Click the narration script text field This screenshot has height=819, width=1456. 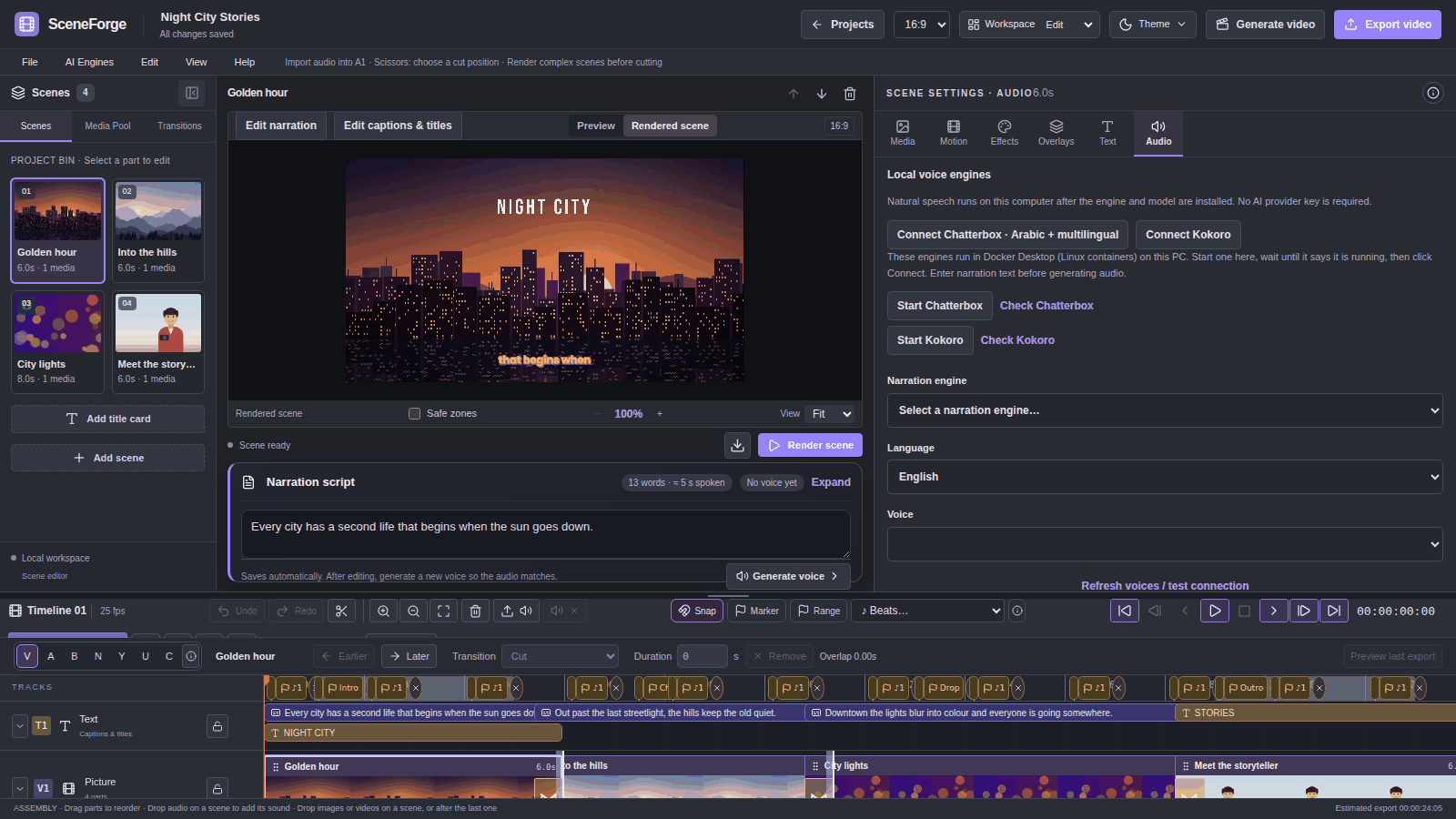click(x=546, y=534)
